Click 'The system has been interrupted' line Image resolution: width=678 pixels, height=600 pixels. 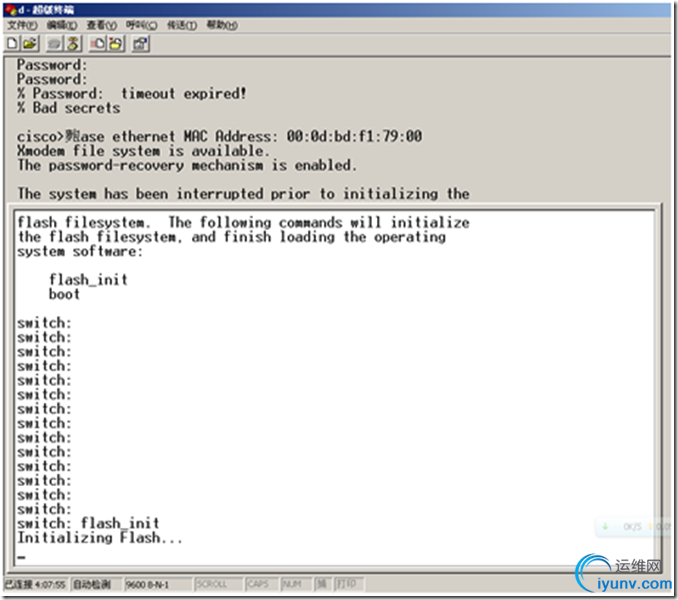pos(243,194)
